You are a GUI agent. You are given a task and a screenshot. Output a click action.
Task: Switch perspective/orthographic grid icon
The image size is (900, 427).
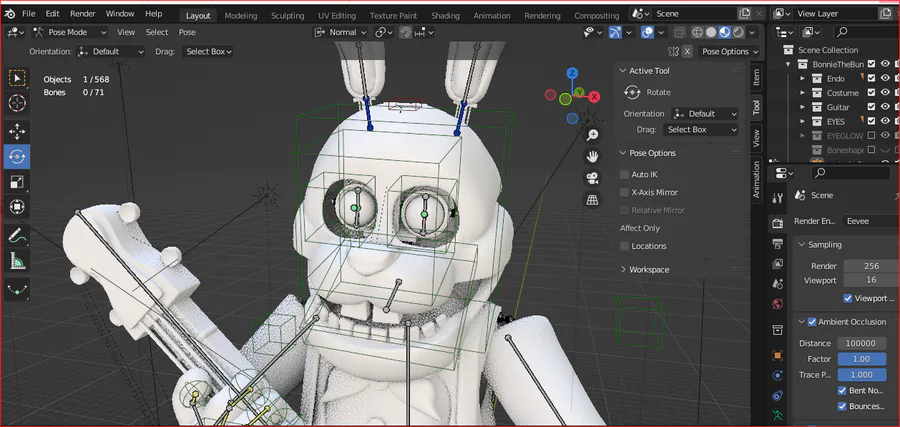(x=592, y=200)
